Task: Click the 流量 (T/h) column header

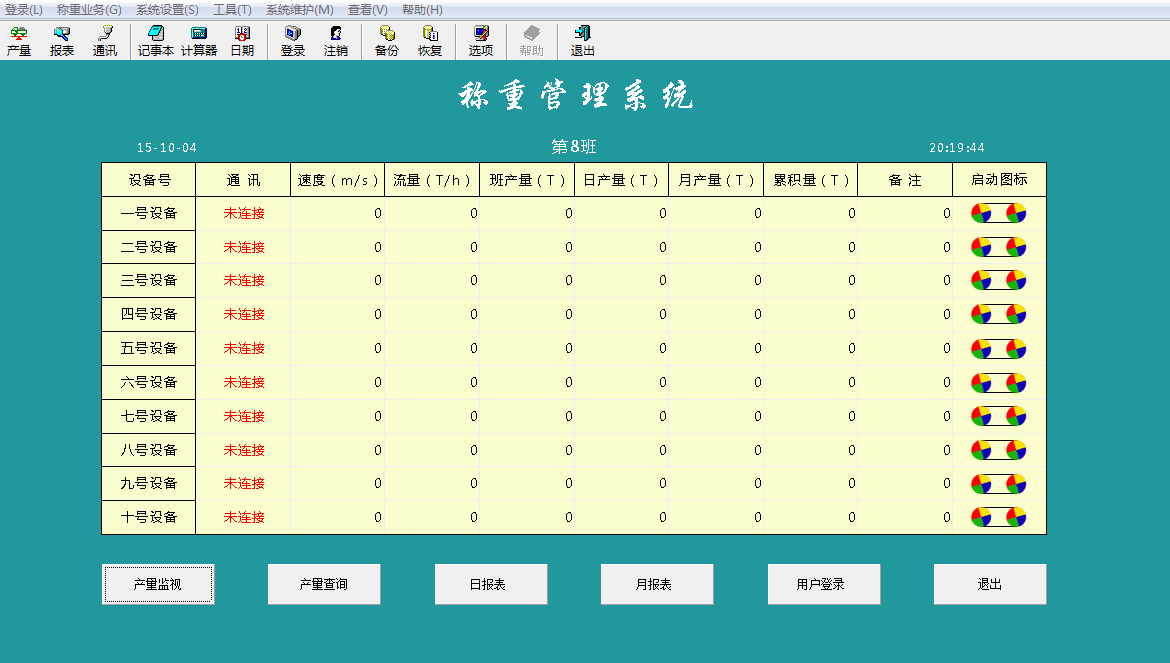Action: point(432,180)
